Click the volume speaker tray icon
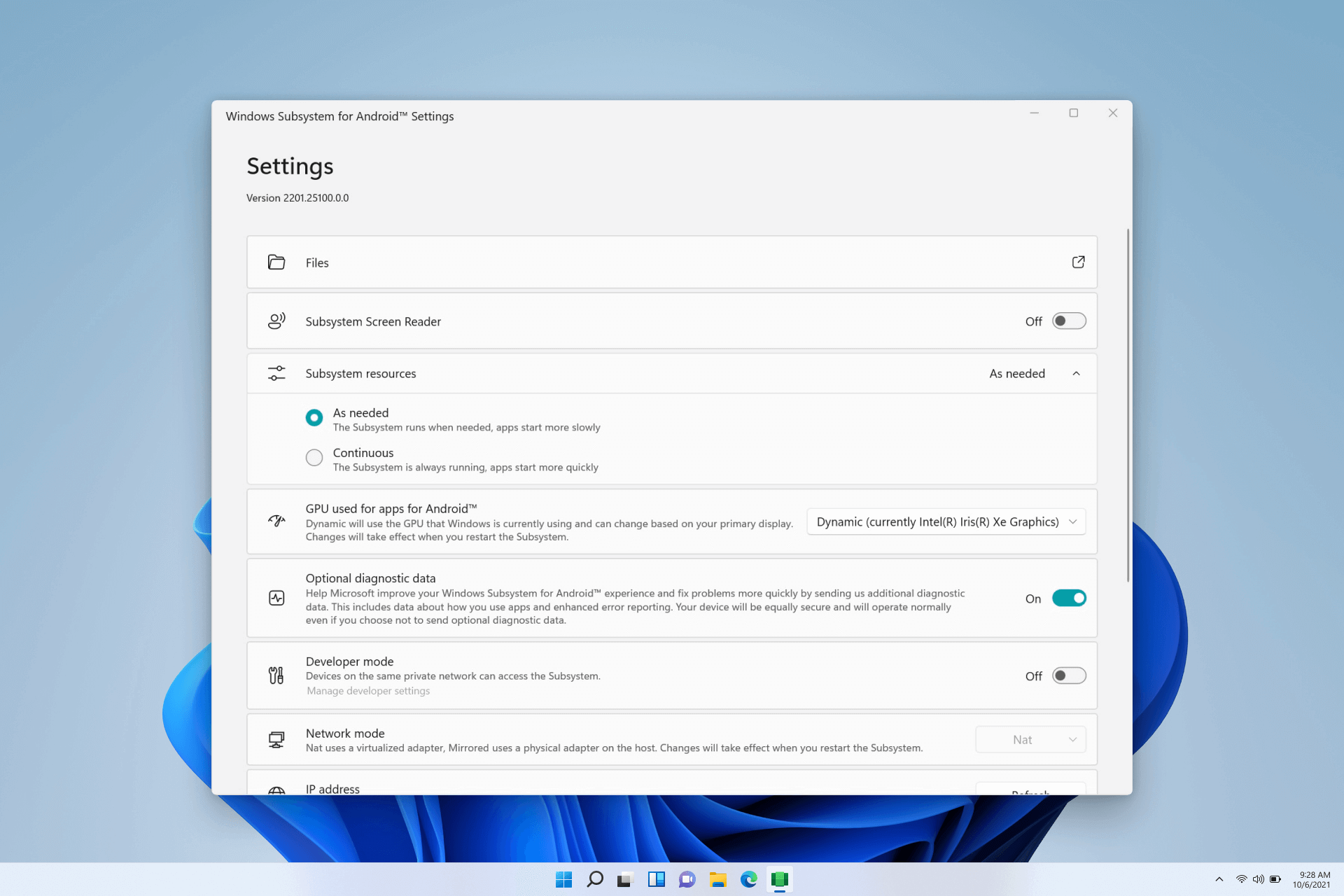Image resolution: width=1344 pixels, height=896 pixels. coord(1258,879)
